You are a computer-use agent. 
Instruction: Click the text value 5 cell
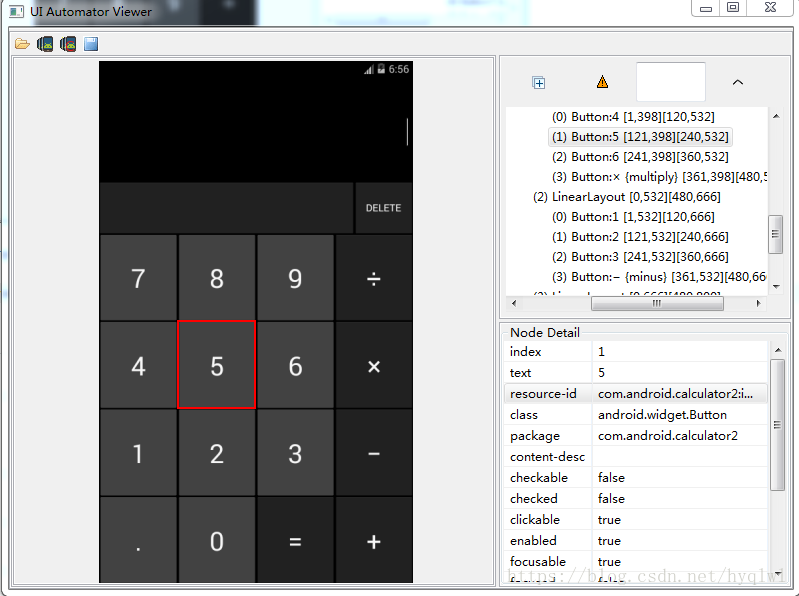tap(680, 372)
